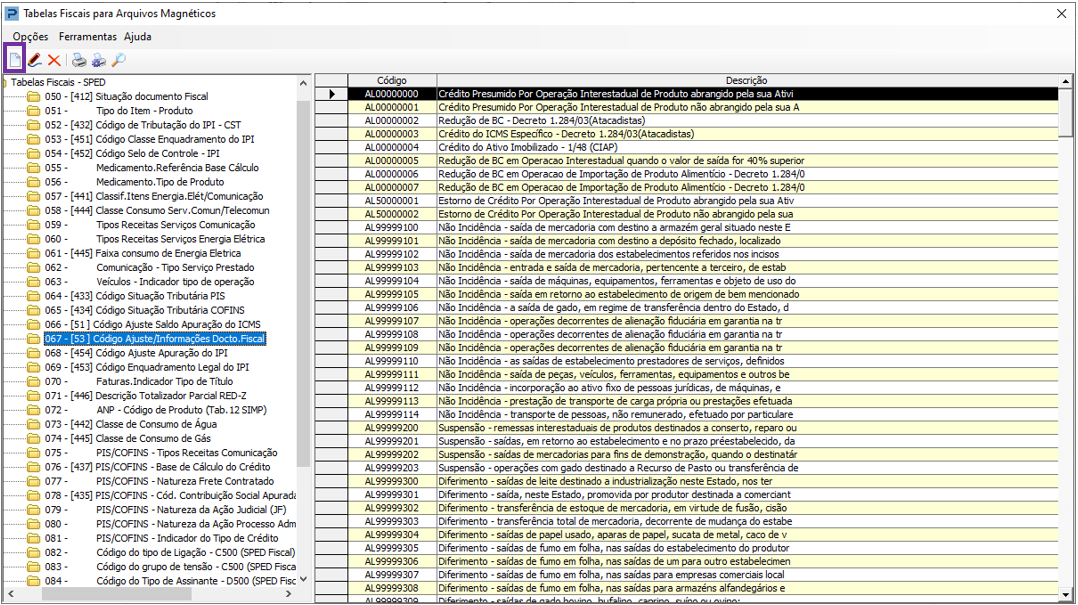
Task: Click the Código column header
Action: coord(392,80)
